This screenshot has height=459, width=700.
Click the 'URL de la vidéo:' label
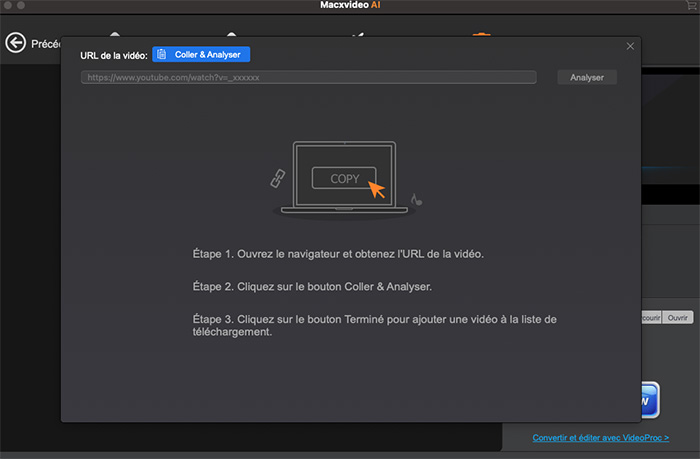[x=114, y=55]
